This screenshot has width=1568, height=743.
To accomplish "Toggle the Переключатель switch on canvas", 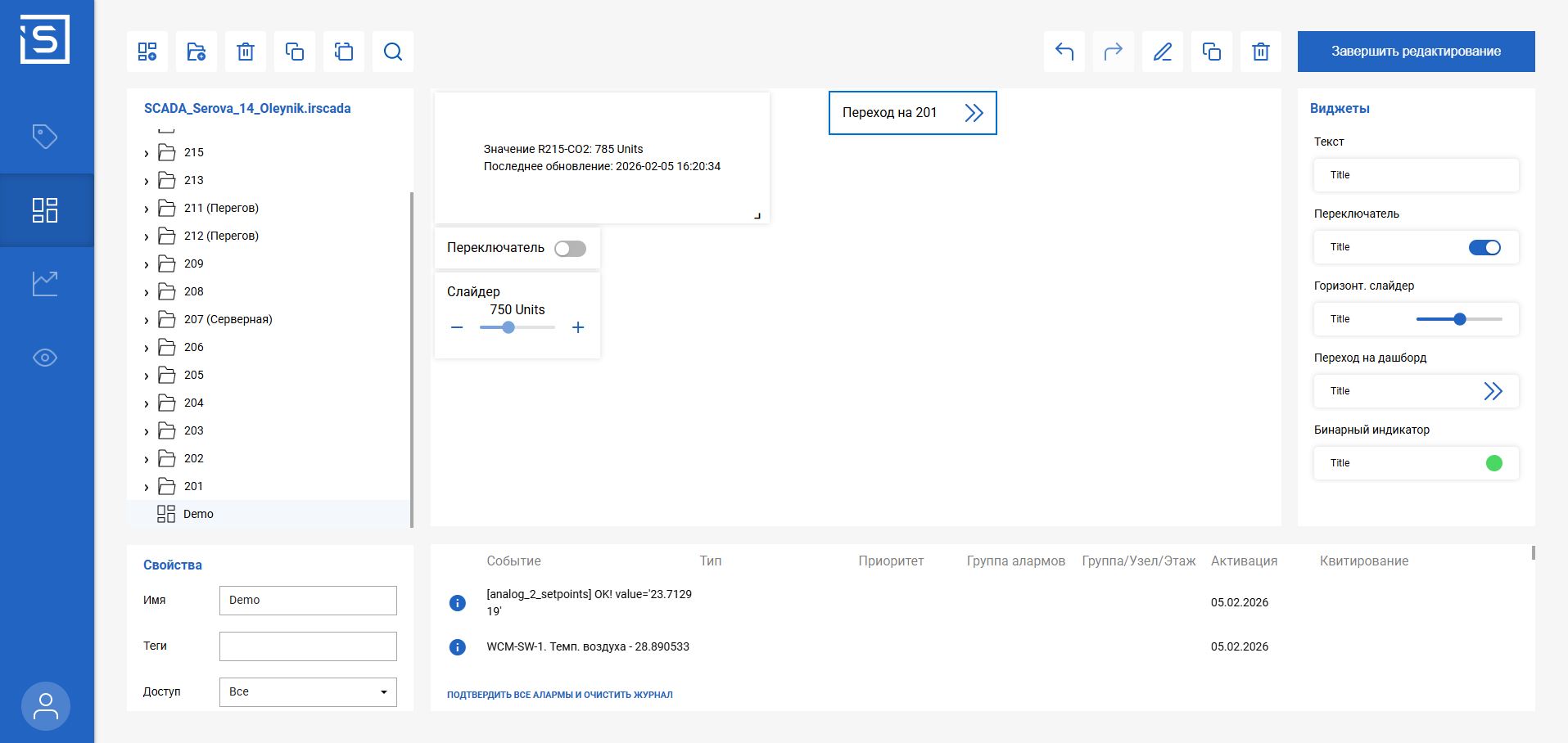I will pyautogui.click(x=570, y=249).
